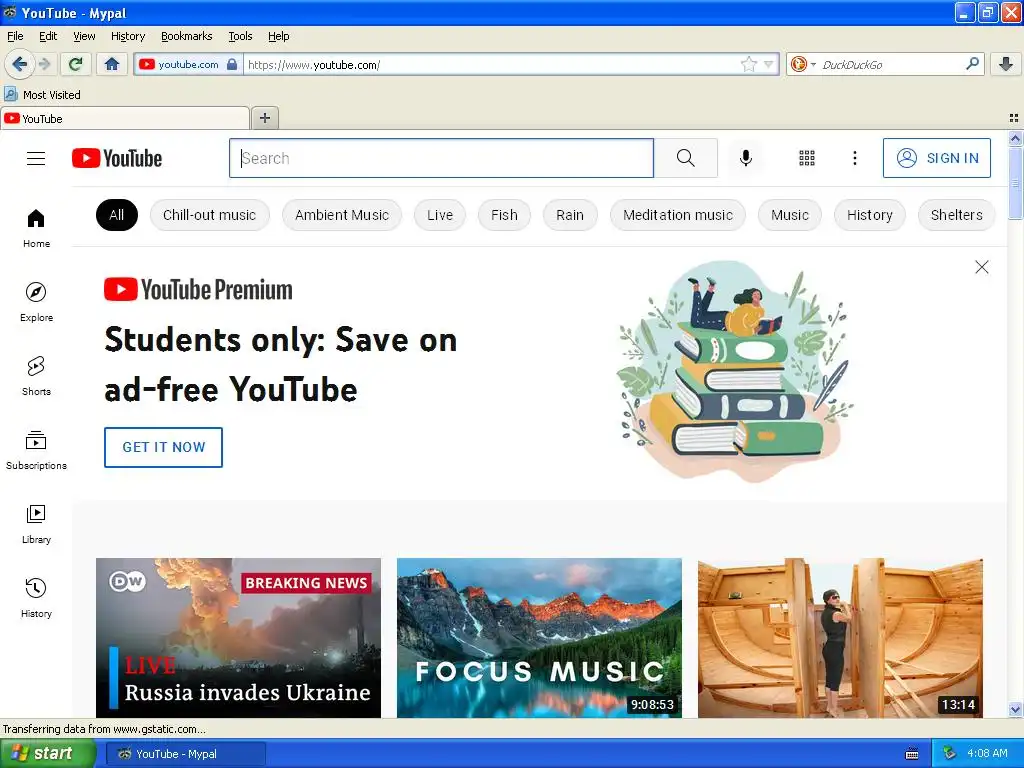Open the View menu
1024x768 pixels.
(x=84, y=36)
